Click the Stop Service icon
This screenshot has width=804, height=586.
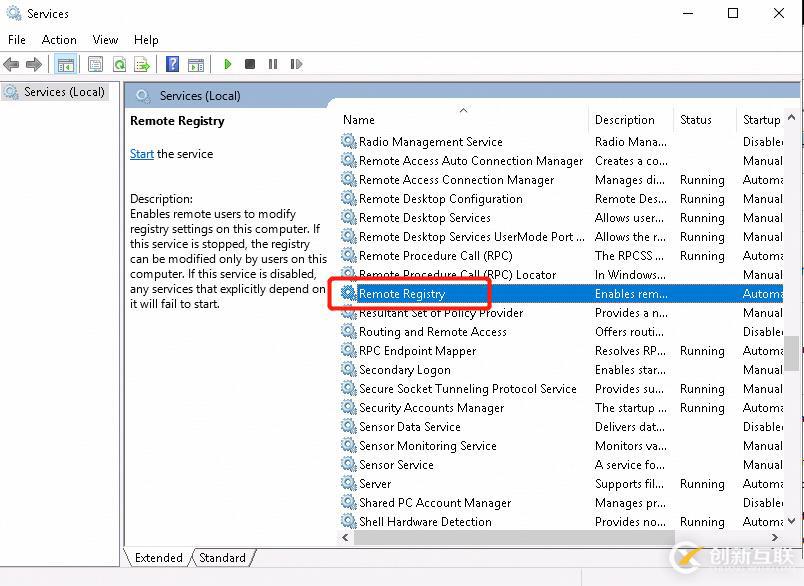point(252,64)
